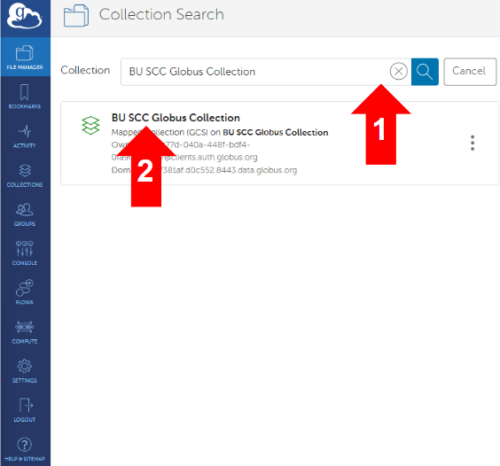Open Settings from the sidebar
The image size is (500, 466).
click(25, 371)
